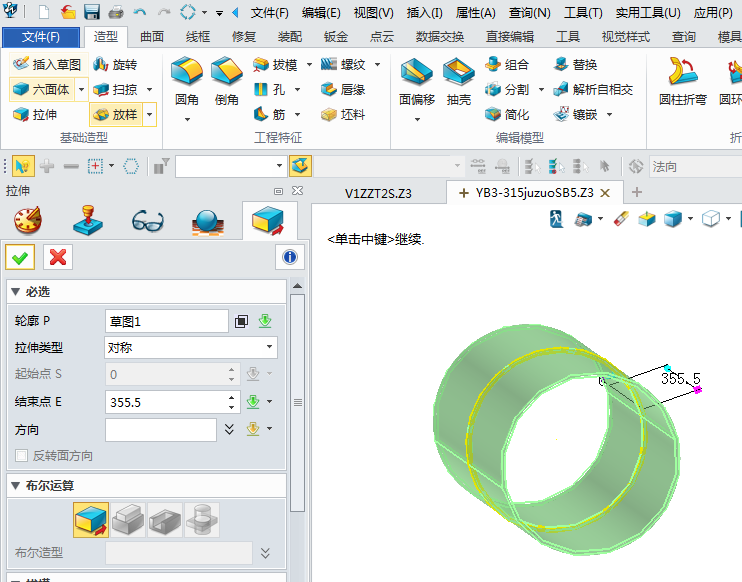The height and width of the screenshot is (582, 742).
Task: Click the blue info icon in panel
Action: click(x=290, y=257)
